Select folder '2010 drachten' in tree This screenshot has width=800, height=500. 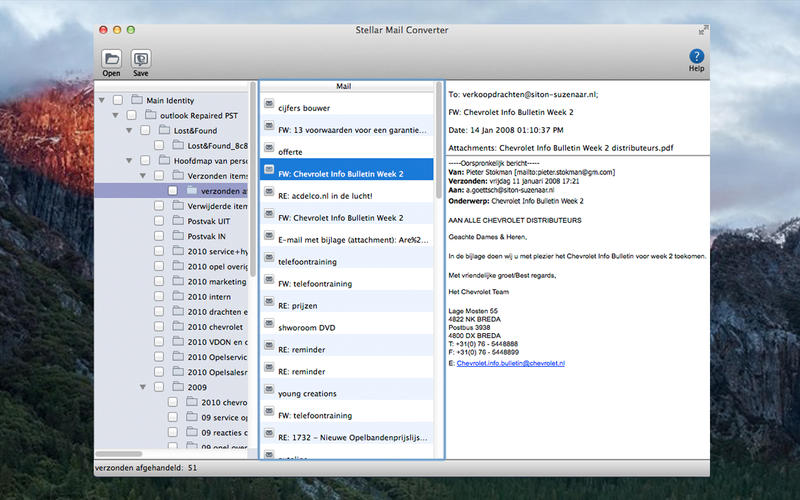pyautogui.click(x=217, y=312)
